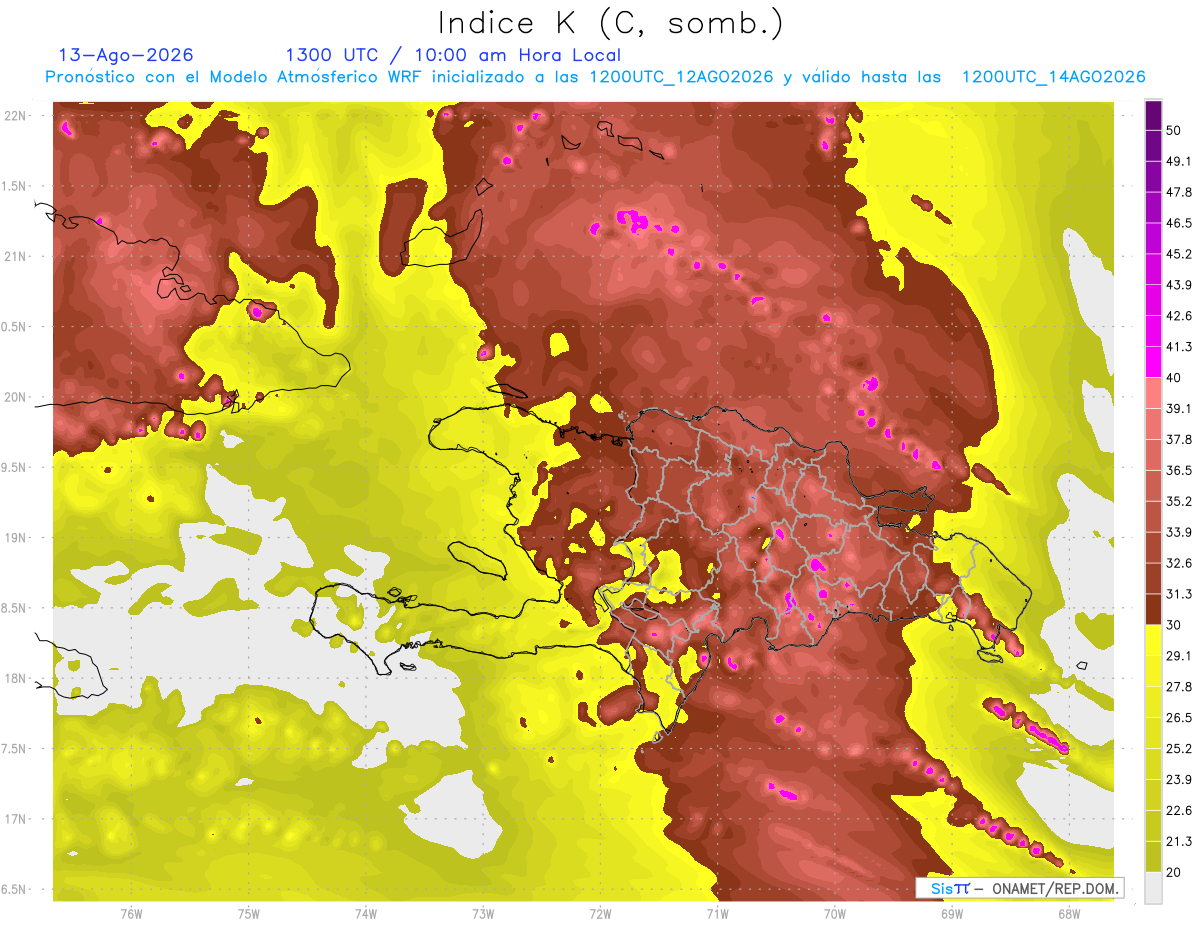Click the legend value '27.8'
This screenshot has height=927, width=1200.
(1179, 687)
